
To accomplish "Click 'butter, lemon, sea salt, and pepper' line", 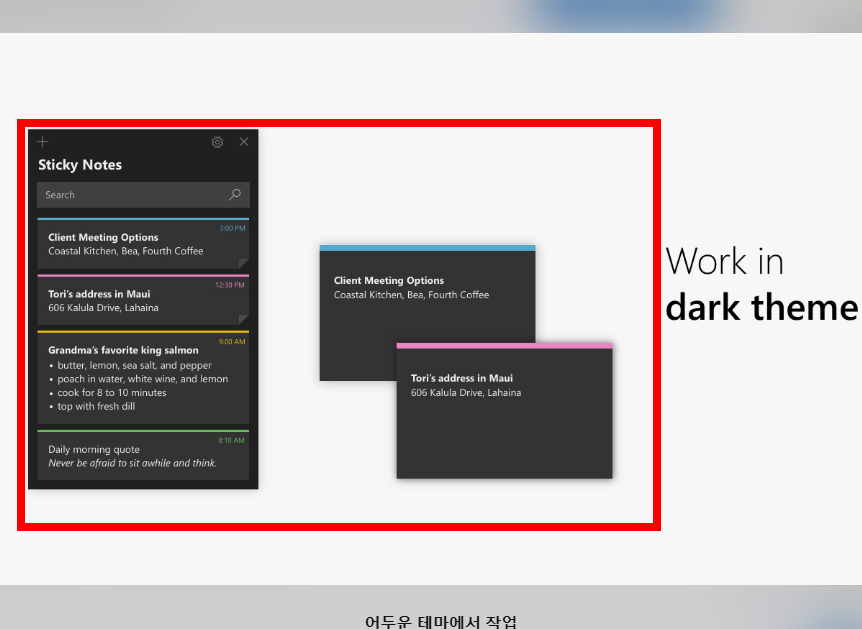I will coord(134,365).
